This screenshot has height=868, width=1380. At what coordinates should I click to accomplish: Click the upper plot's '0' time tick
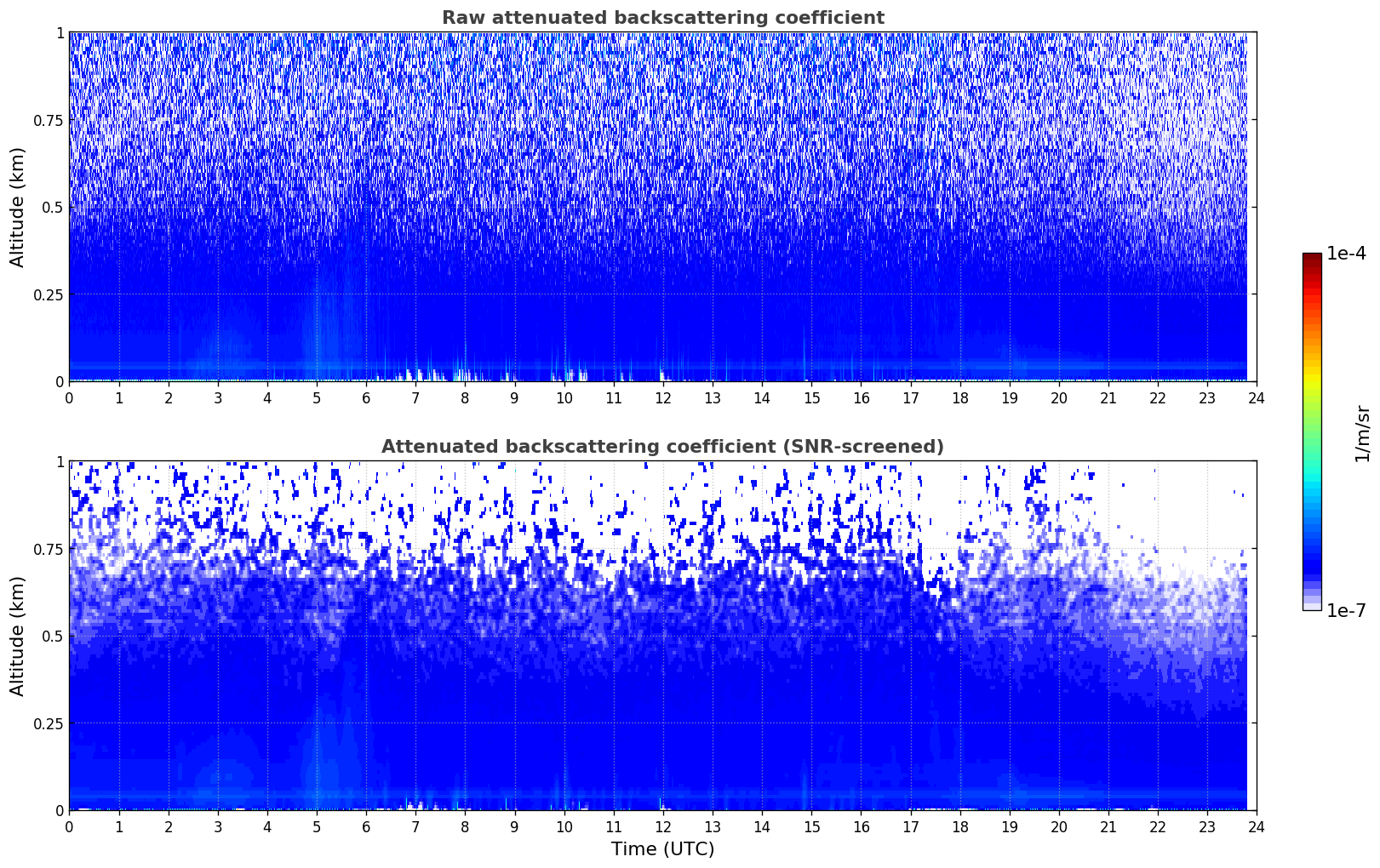coord(69,397)
